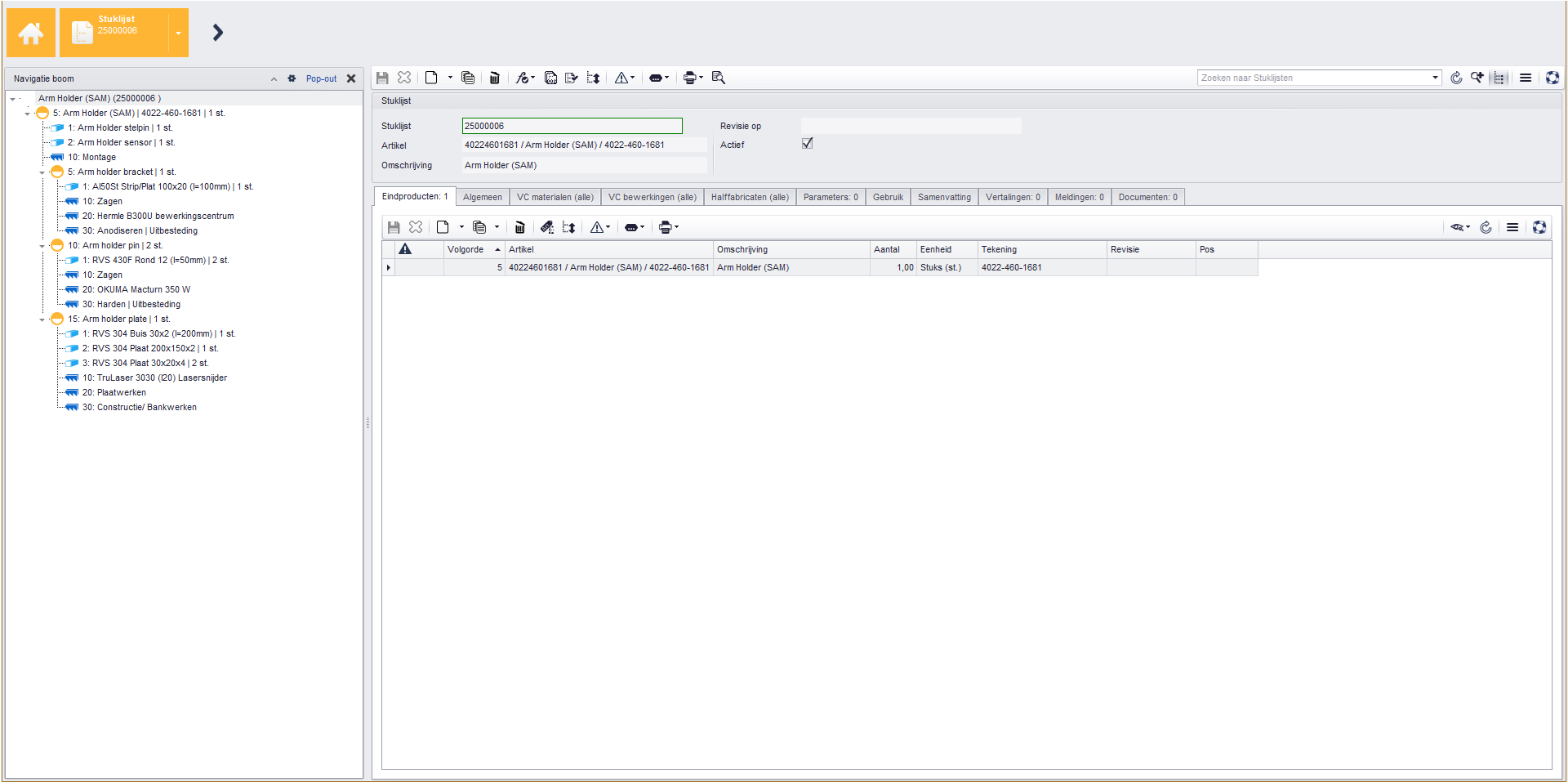
Task: Open the more actions tag dropdown in main toolbar
Action: (x=659, y=78)
